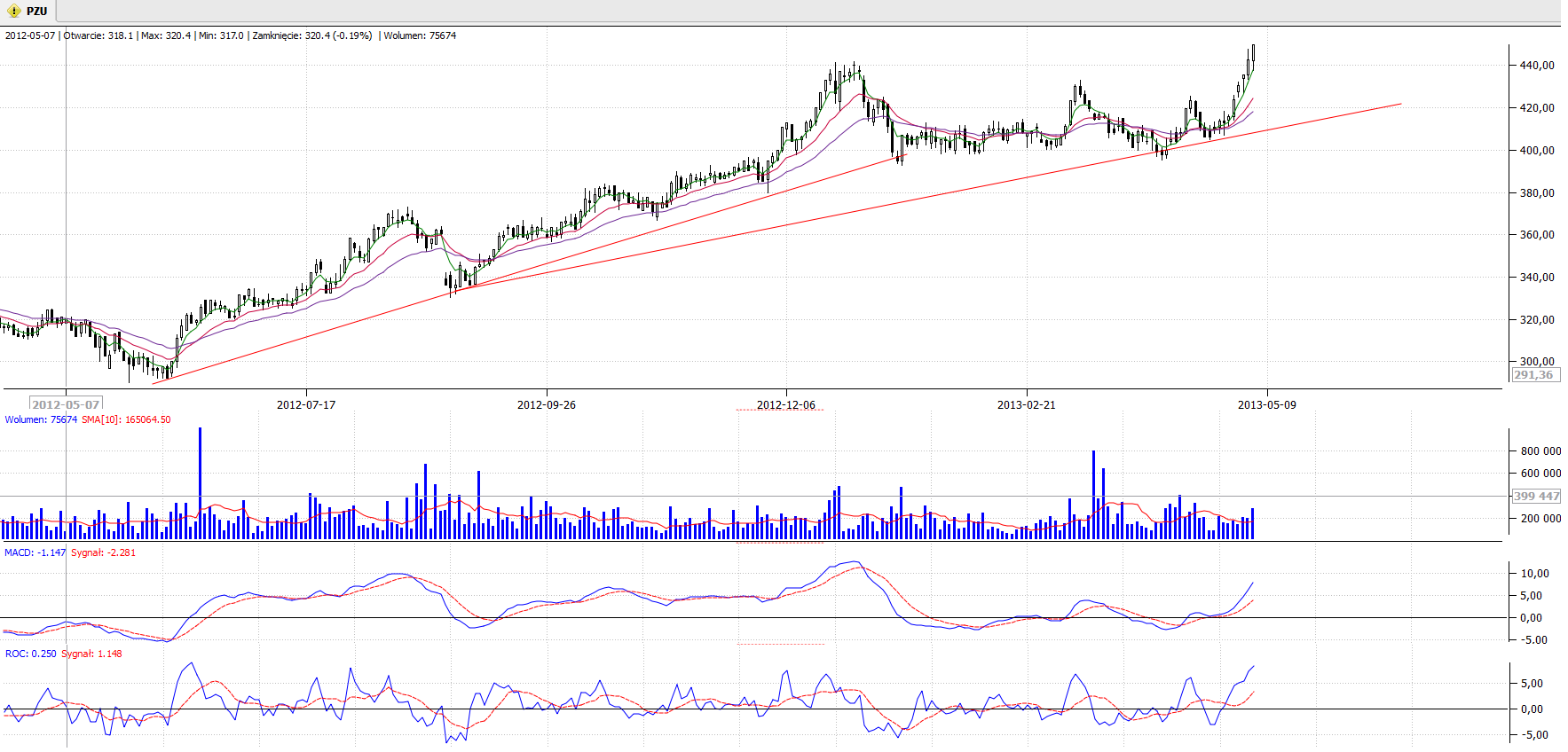Click the 340,00 price axis label
This screenshot has width=1568, height=752.
click(x=1537, y=277)
